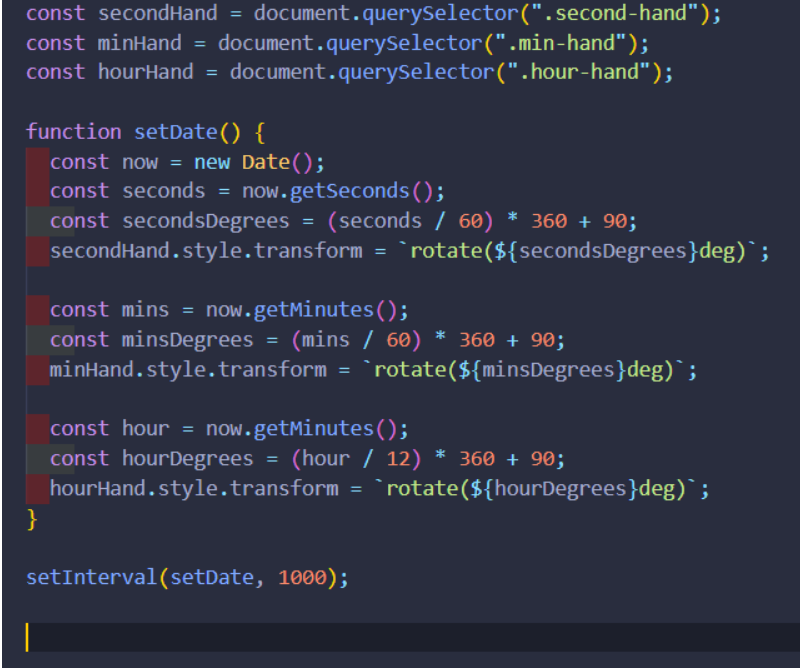
Task: Click the ".min-hand" selector string
Action: click(x=562, y=43)
